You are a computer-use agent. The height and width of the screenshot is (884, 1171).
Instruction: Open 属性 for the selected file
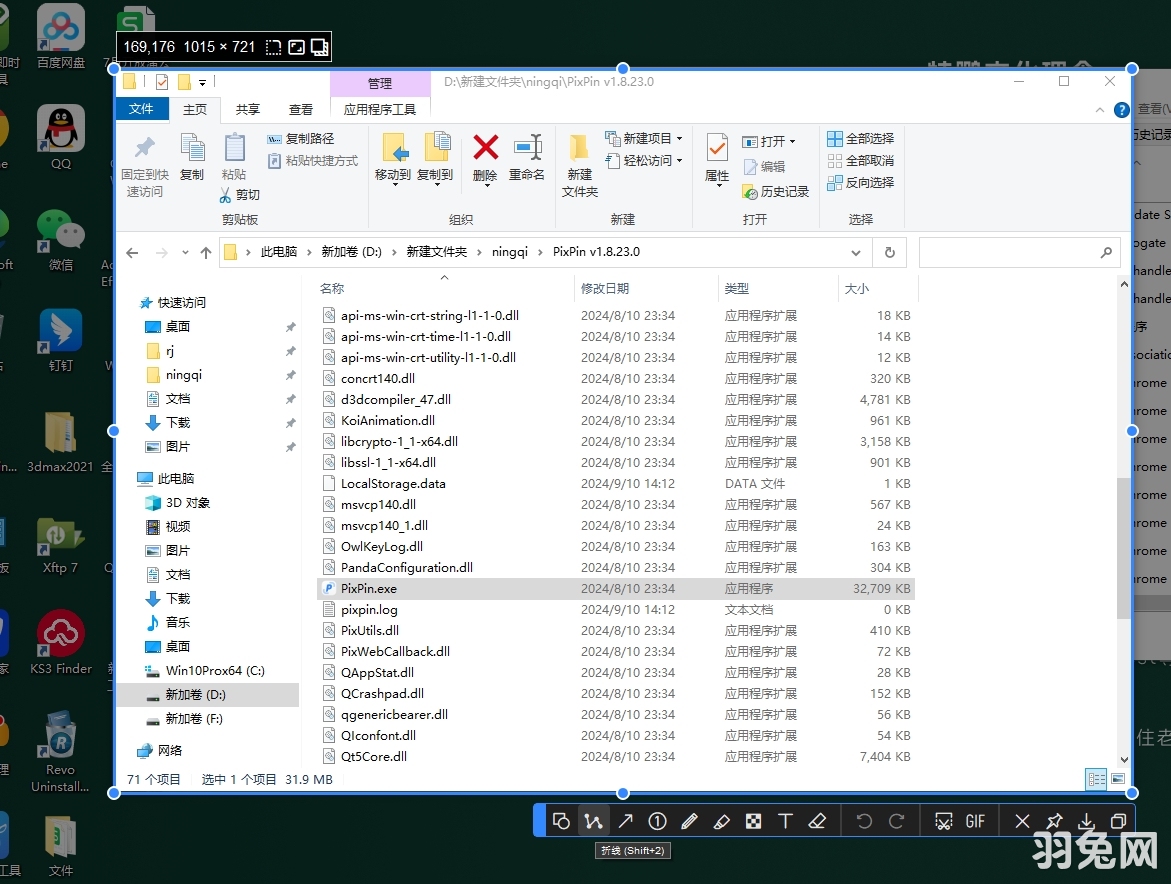point(716,160)
